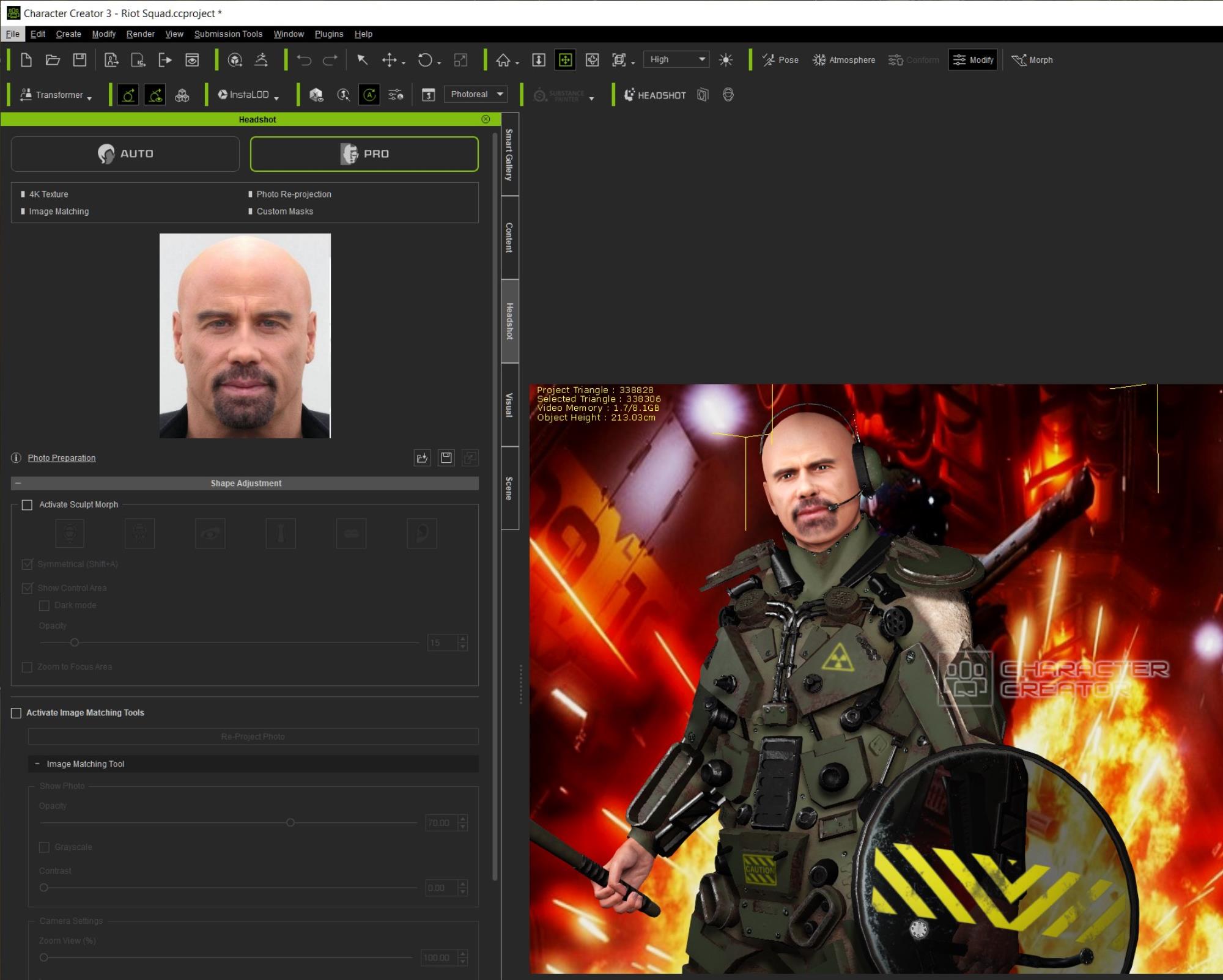
Task: Open the Photo Preparation link
Action: click(x=62, y=458)
